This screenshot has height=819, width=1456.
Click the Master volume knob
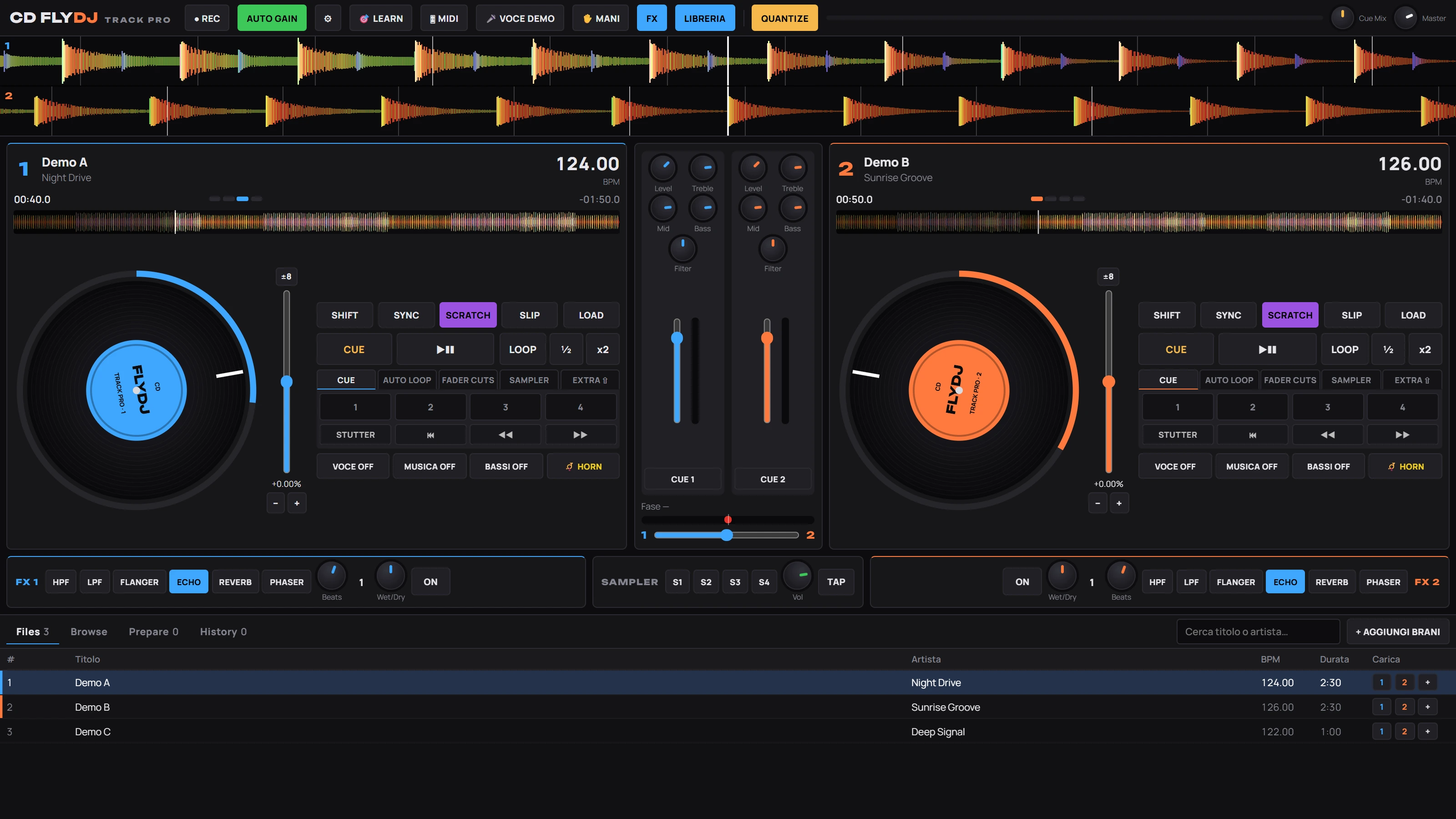[x=1405, y=18]
